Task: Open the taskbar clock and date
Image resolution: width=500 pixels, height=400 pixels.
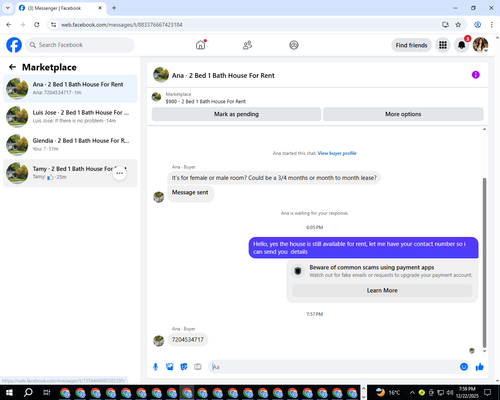Action: click(467, 392)
